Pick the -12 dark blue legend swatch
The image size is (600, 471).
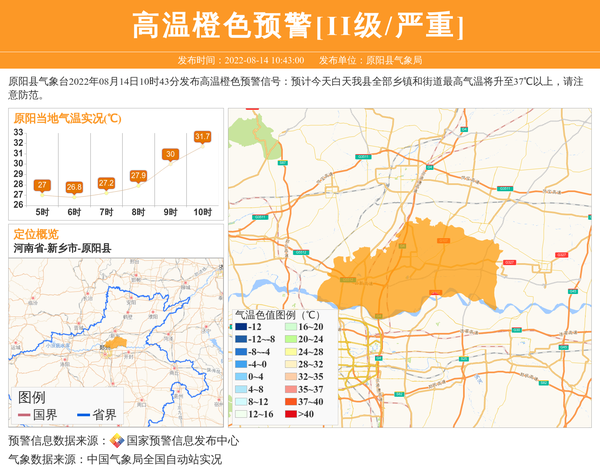241,327
